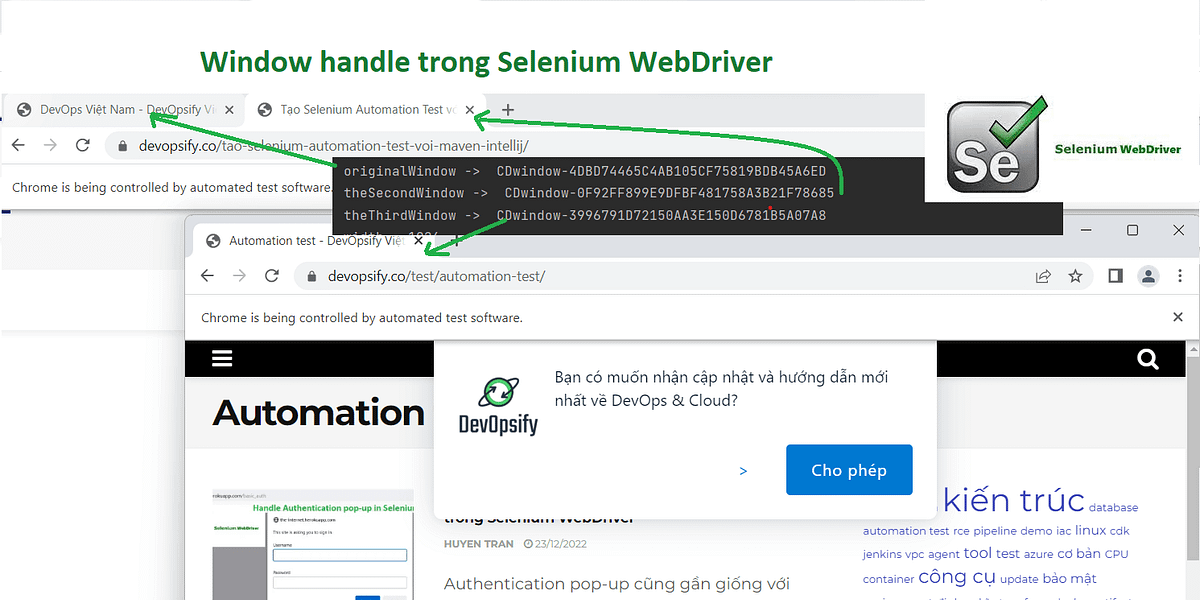This screenshot has width=1200, height=600.
Task: Click the search icon on the black navbar
Action: [1147, 358]
